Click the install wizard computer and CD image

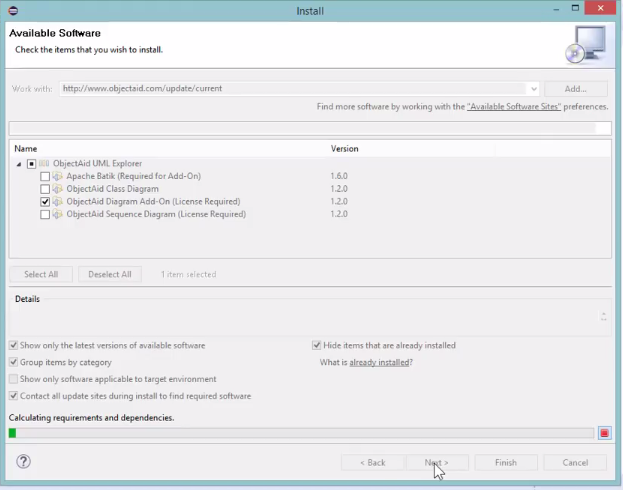click(x=586, y=45)
